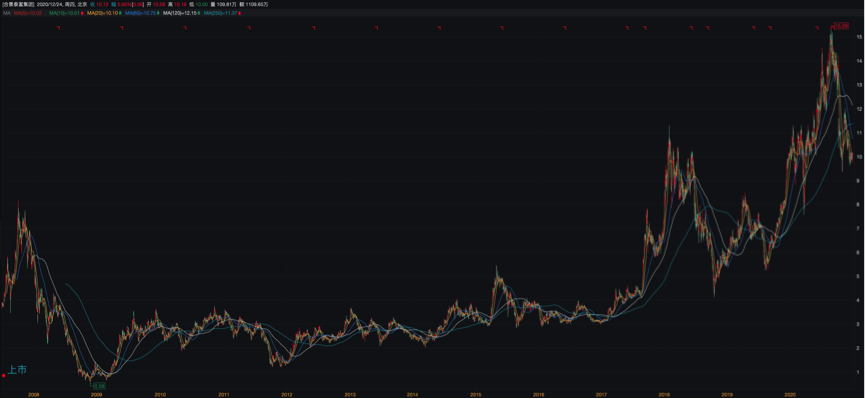Click the red listing dot marker
The image size is (865, 399).
pyautogui.click(x=4, y=375)
